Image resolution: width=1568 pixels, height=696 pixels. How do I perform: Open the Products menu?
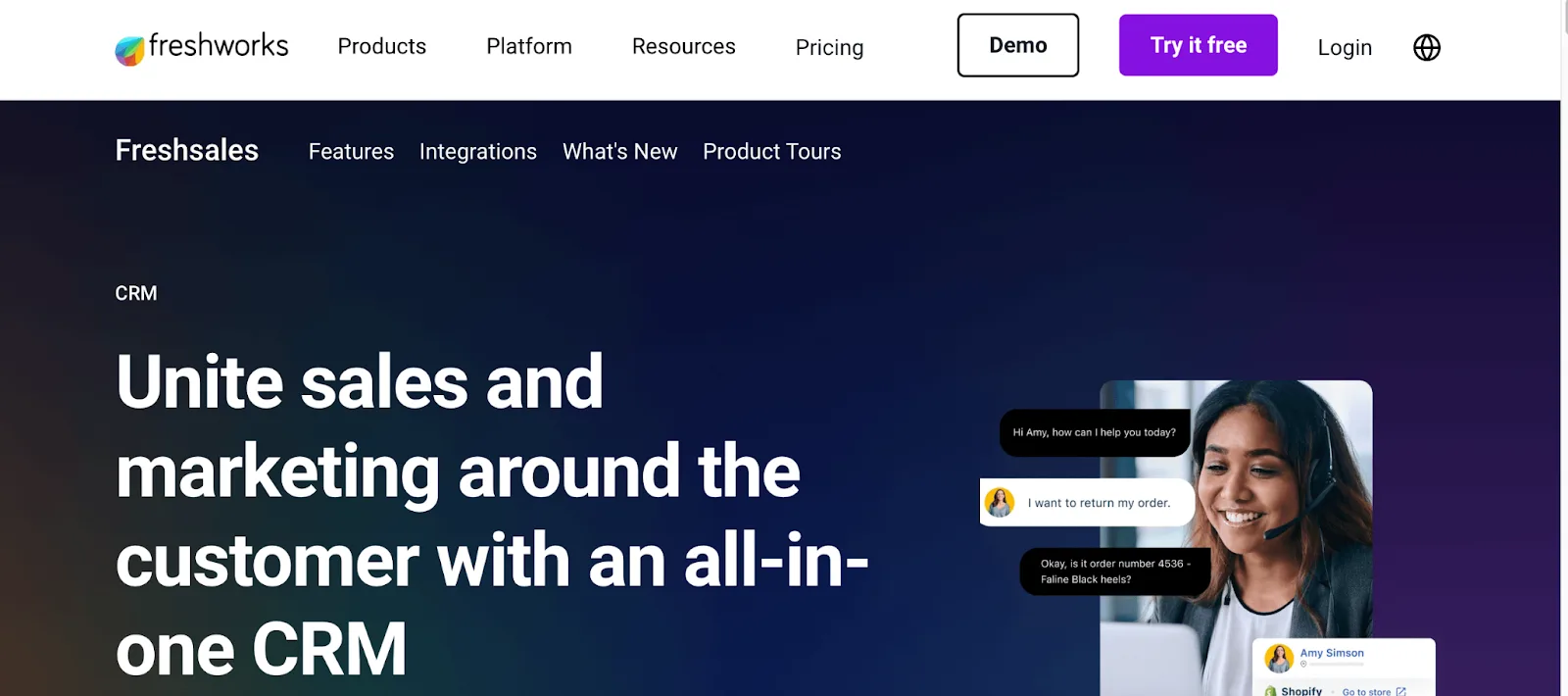pos(382,46)
